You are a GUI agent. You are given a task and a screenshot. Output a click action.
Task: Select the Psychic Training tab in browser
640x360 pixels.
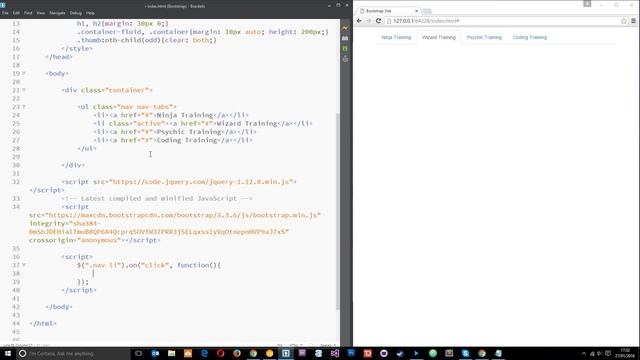484,37
